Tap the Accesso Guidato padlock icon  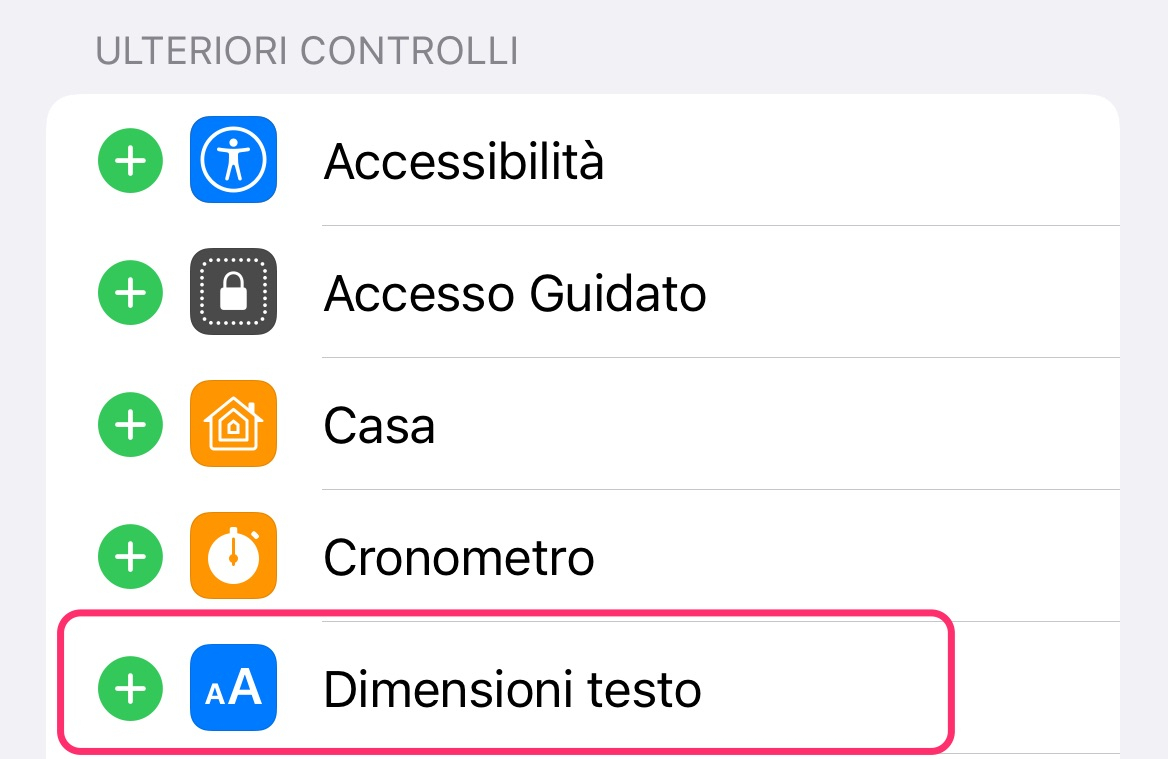point(233,292)
